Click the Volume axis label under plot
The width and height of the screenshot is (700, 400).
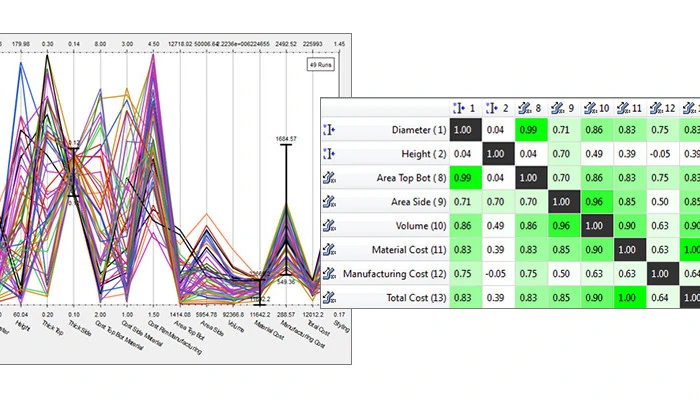(x=235, y=326)
